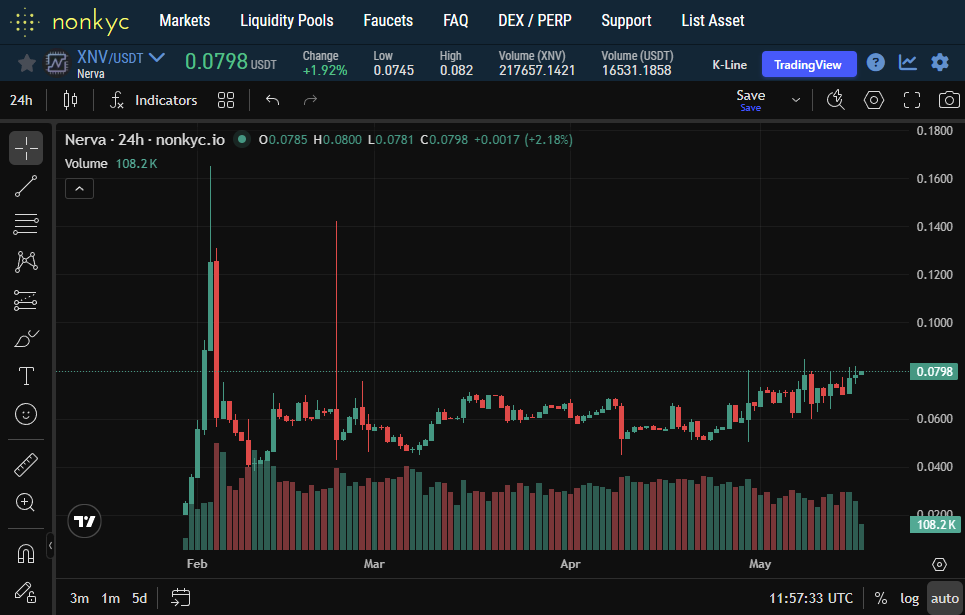Viewport: 965px width, 615px height.
Task: Open quick search lightning icon
Action: pyautogui.click(x=836, y=100)
